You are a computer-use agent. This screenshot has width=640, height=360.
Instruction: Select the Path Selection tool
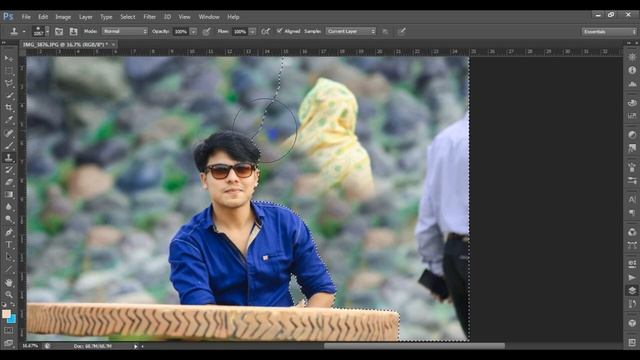coord(9,257)
